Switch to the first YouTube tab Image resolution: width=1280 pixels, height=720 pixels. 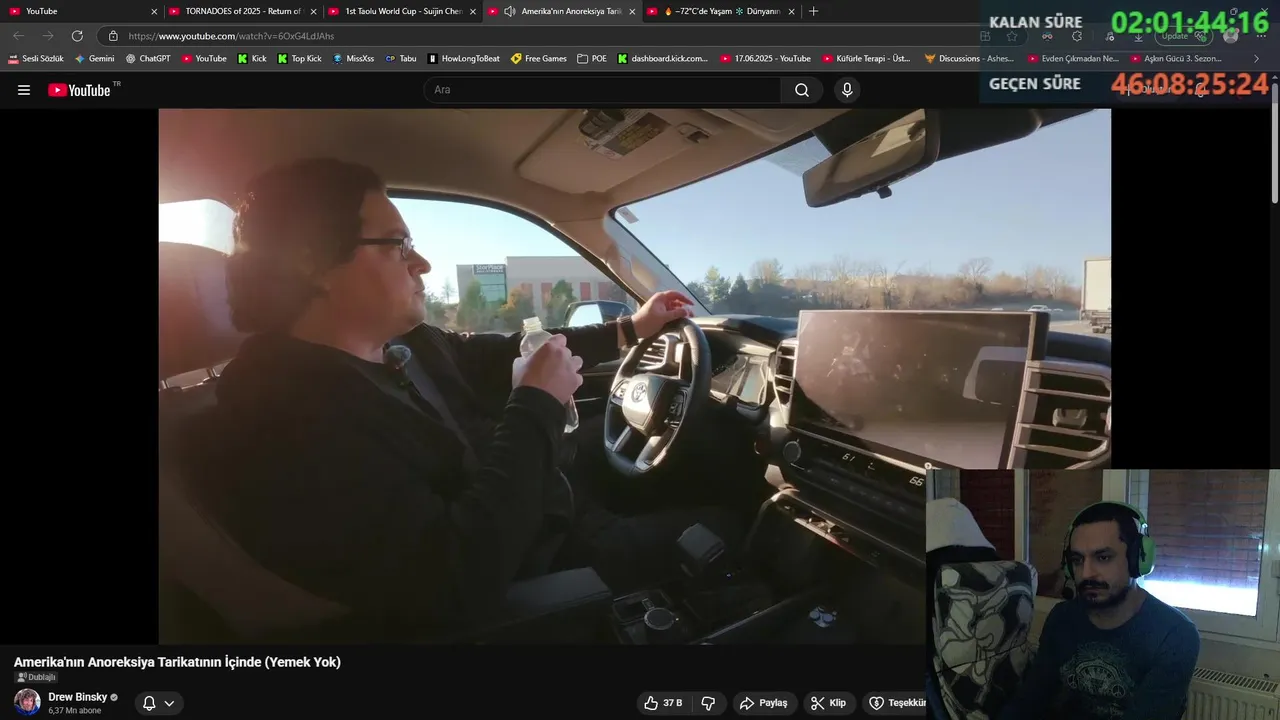80,11
